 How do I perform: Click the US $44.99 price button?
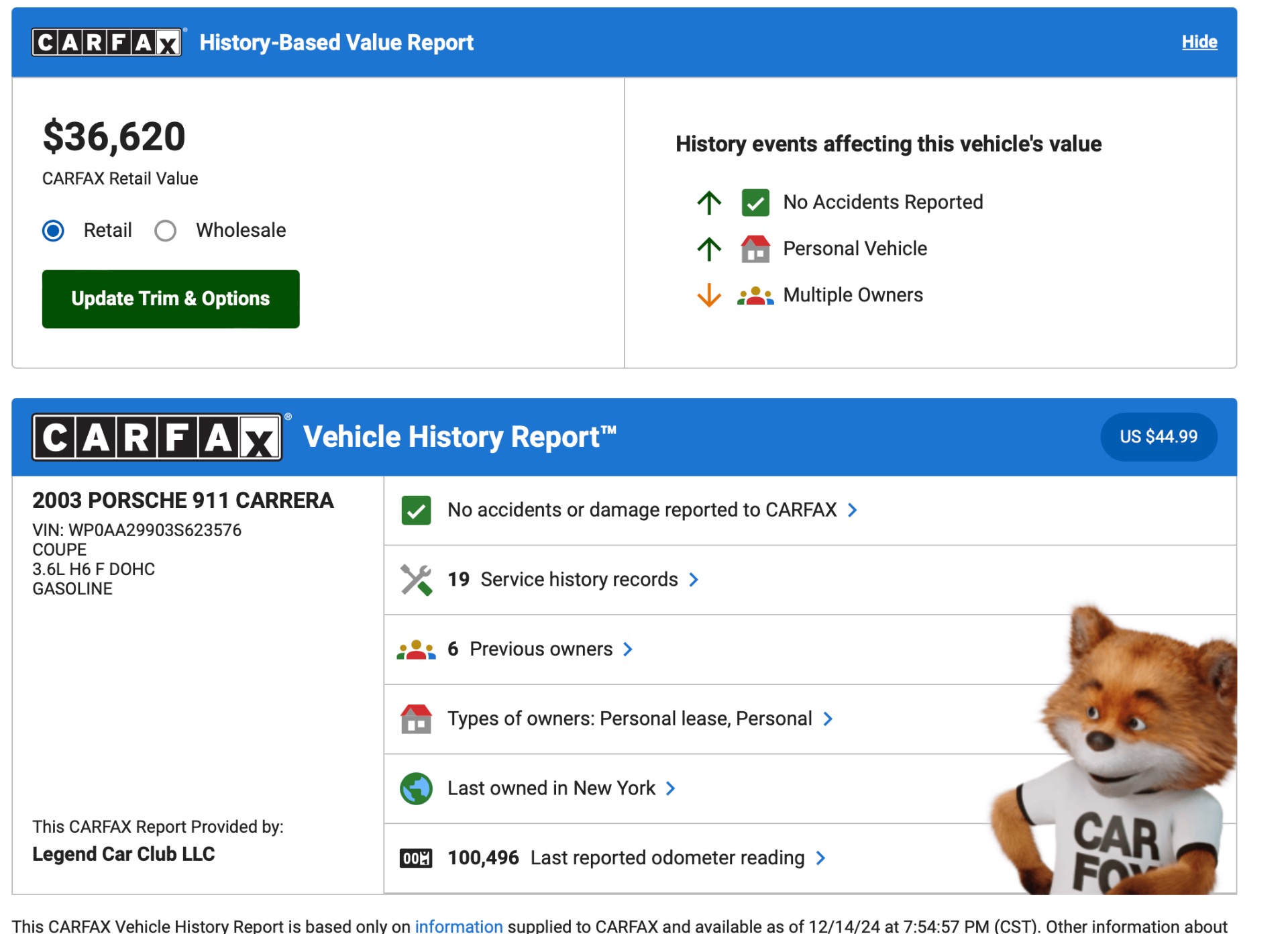(x=1159, y=437)
